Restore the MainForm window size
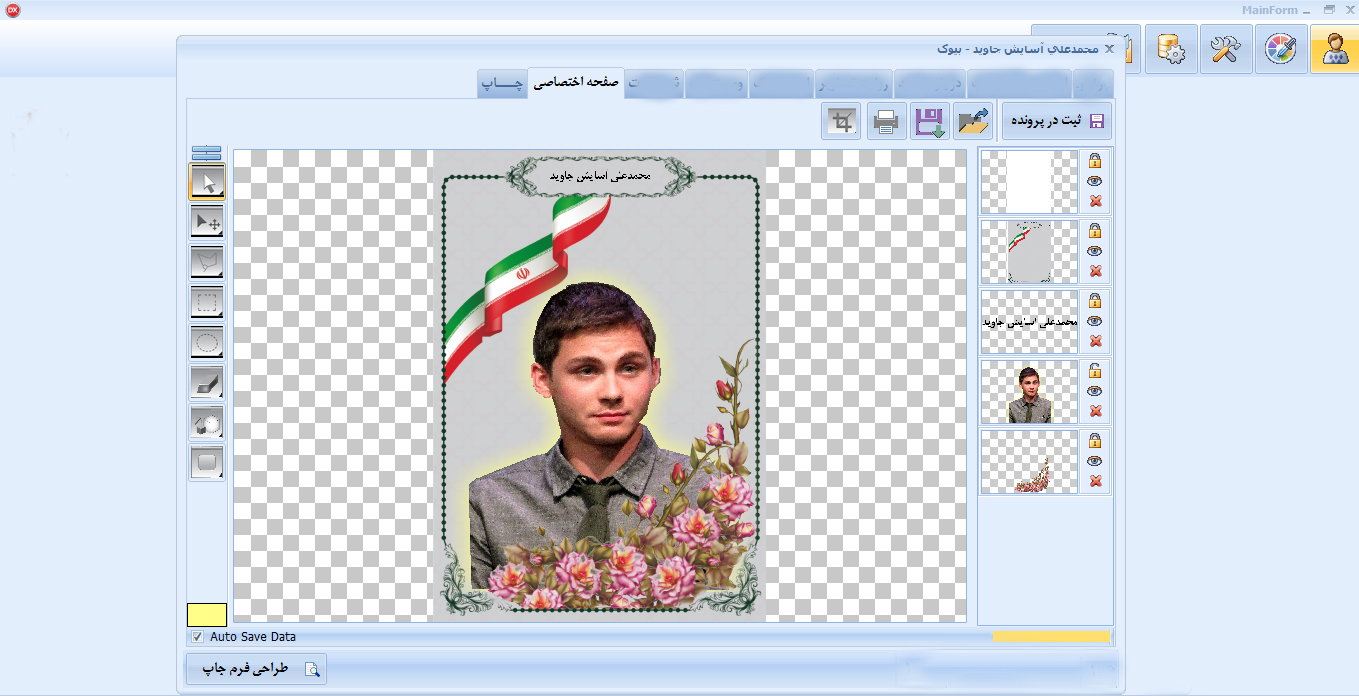Screen dimensions: 1359x696 pyautogui.click(x=1329, y=9)
